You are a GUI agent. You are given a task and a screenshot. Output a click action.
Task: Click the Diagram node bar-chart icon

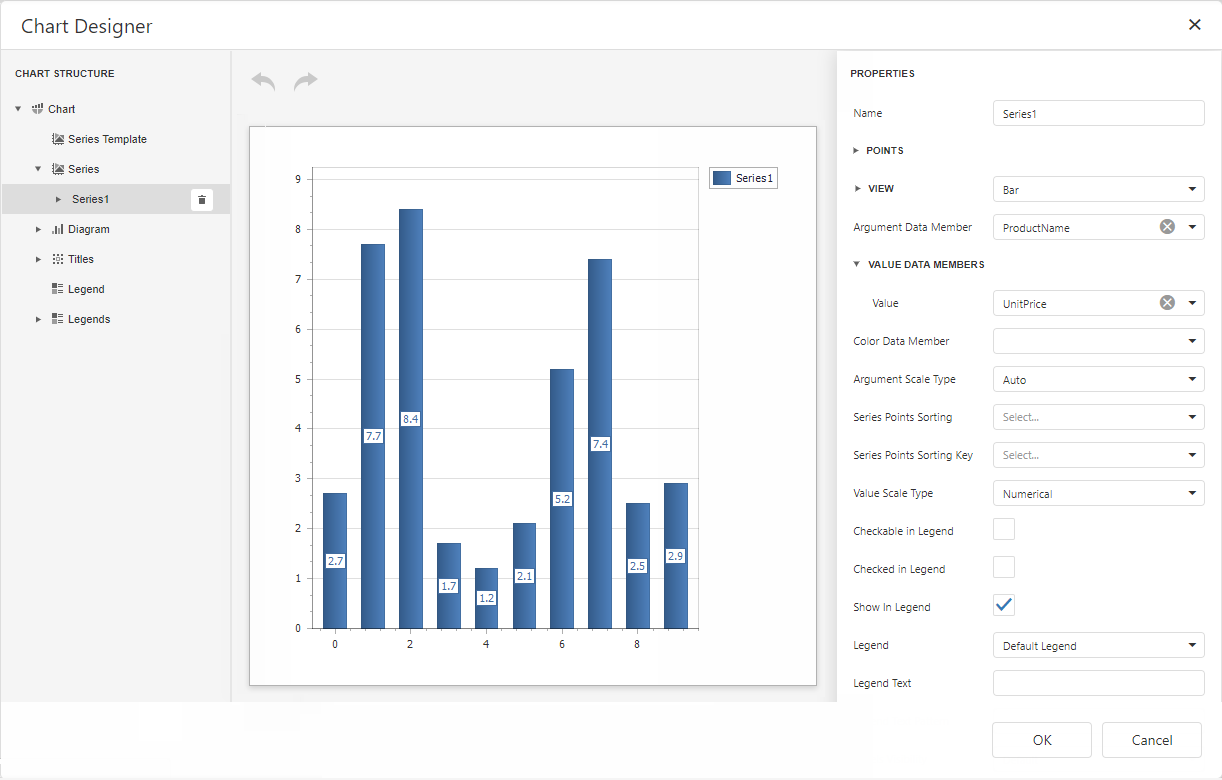coord(59,229)
